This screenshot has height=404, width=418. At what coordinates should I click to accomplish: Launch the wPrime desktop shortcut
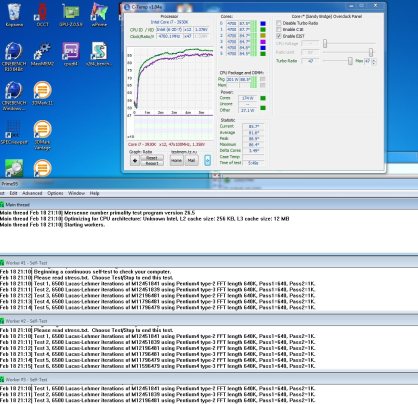click(x=99, y=14)
